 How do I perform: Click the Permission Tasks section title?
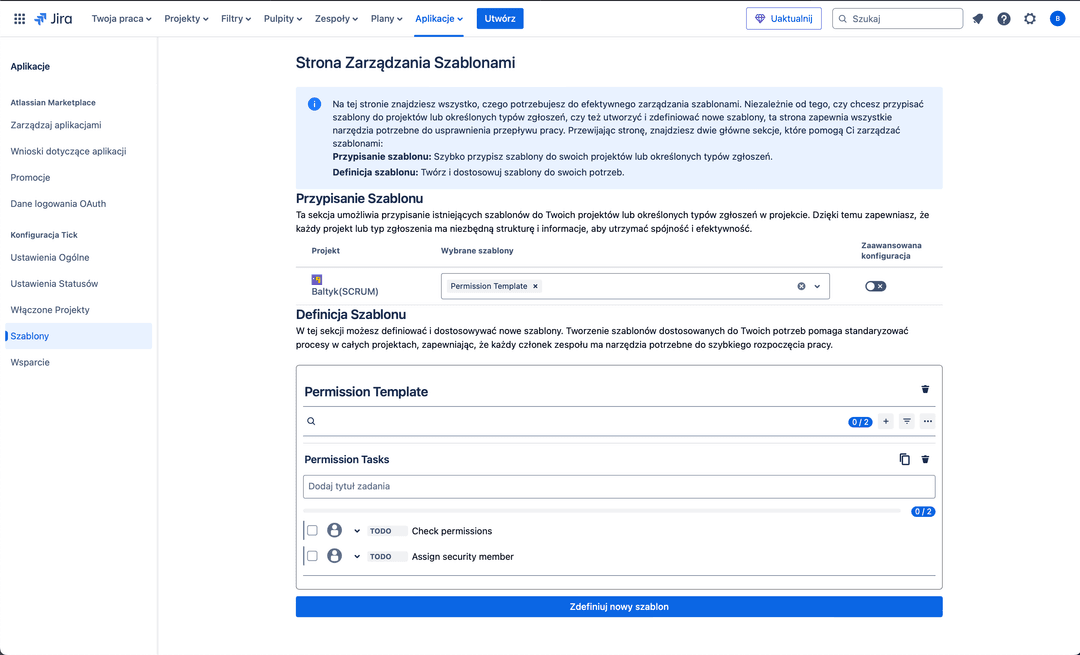(346, 459)
